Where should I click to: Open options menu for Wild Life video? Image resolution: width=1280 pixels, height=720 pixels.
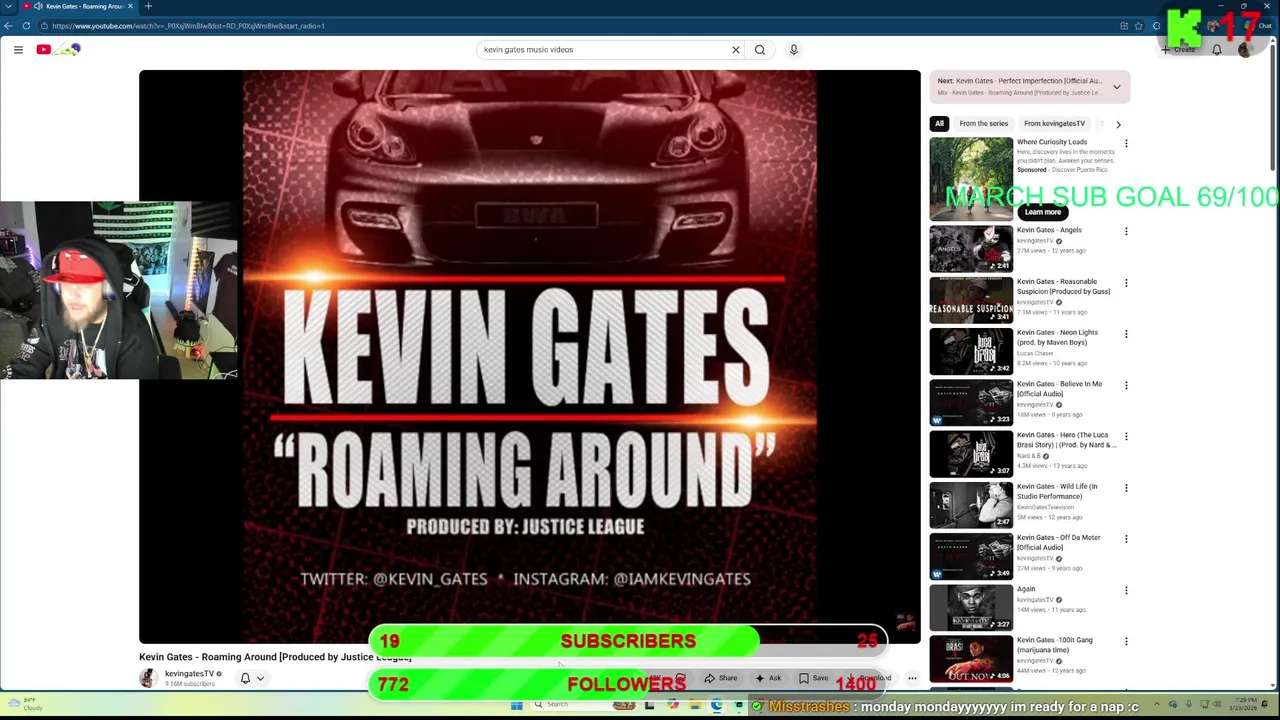[x=1126, y=488]
